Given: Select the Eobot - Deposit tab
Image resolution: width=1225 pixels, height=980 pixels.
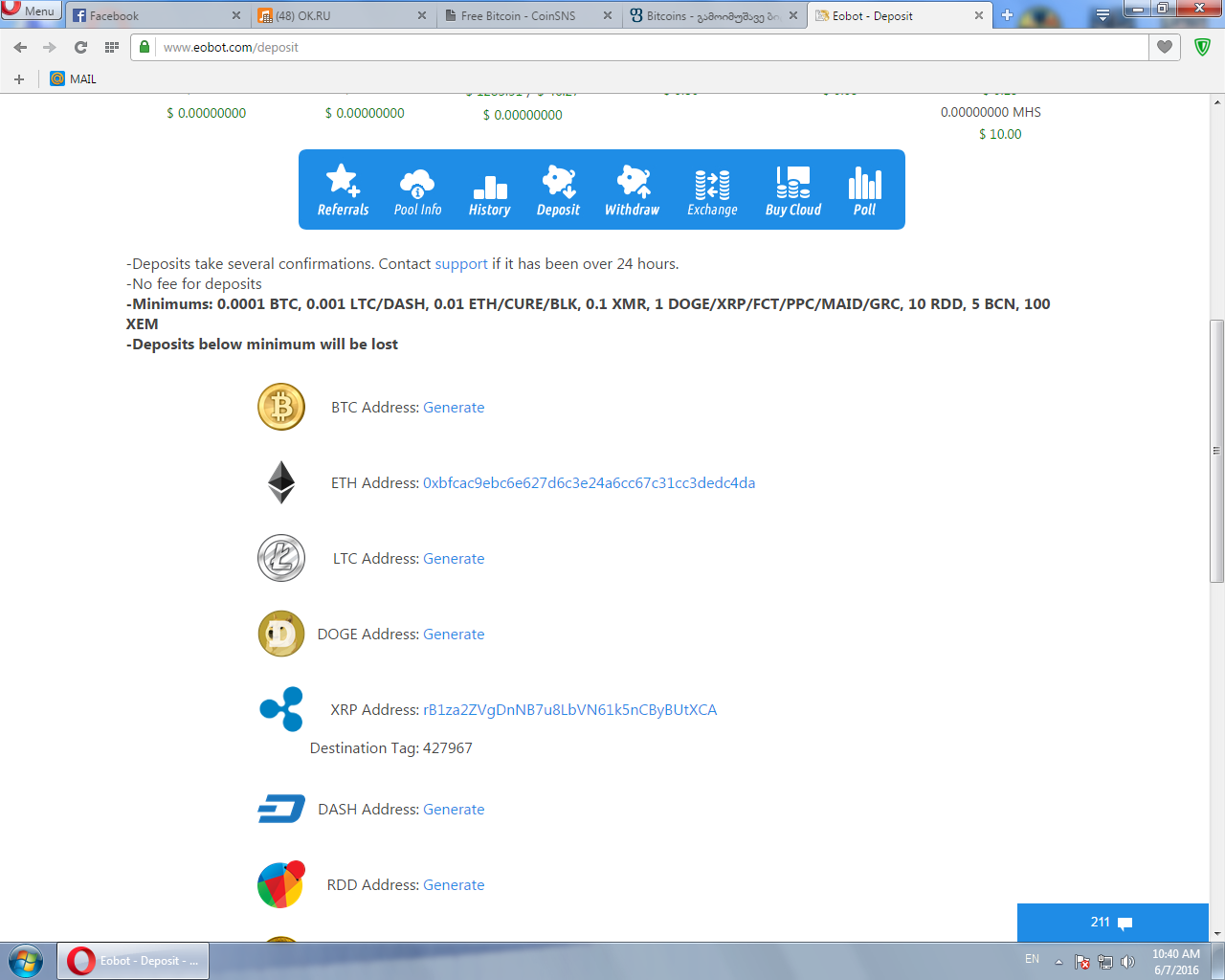Looking at the screenshot, I should pyautogui.click(x=899, y=15).
